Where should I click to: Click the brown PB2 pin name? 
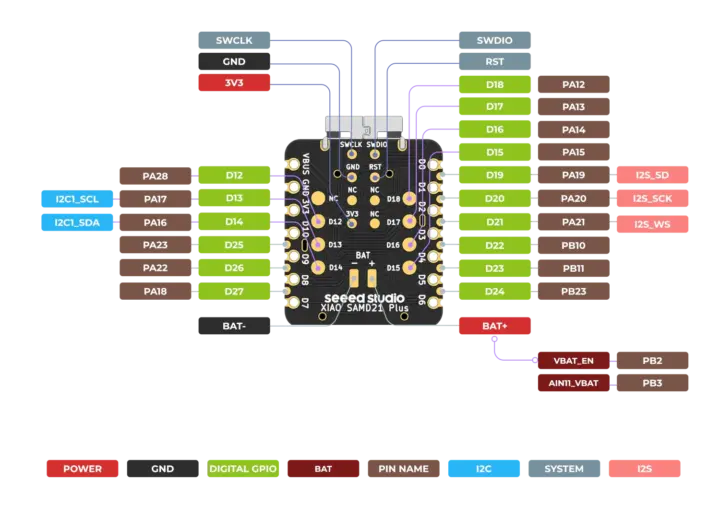(x=652, y=360)
